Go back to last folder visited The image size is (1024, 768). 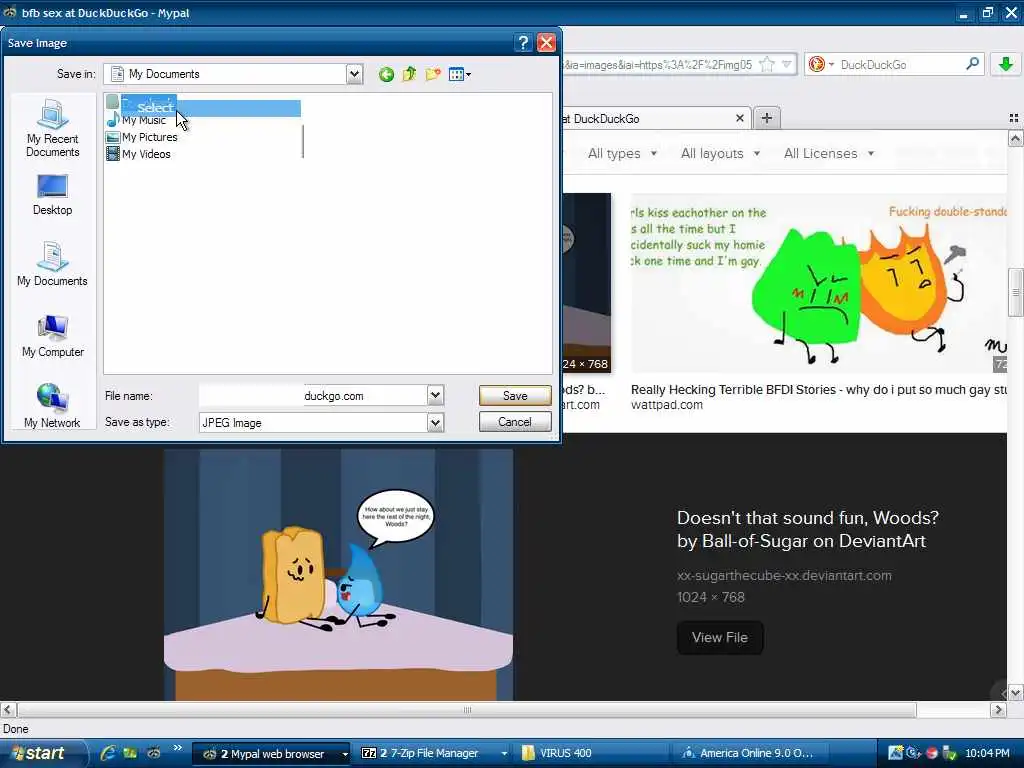pyautogui.click(x=386, y=74)
